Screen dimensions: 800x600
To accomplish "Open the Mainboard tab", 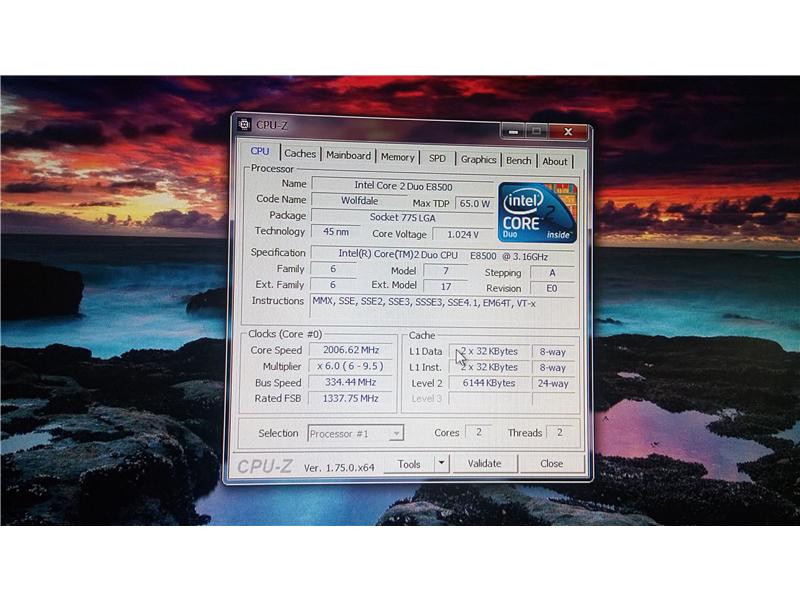I will tap(348, 156).
